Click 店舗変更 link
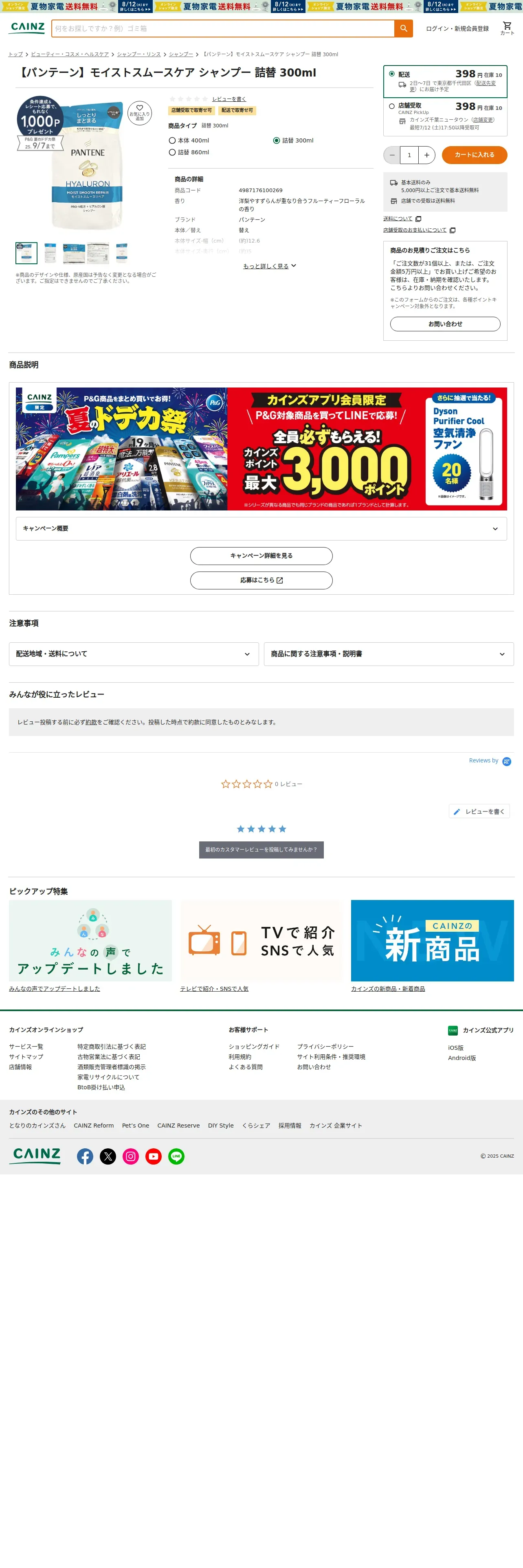Image resolution: width=523 pixels, height=1568 pixels. tap(483, 120)
